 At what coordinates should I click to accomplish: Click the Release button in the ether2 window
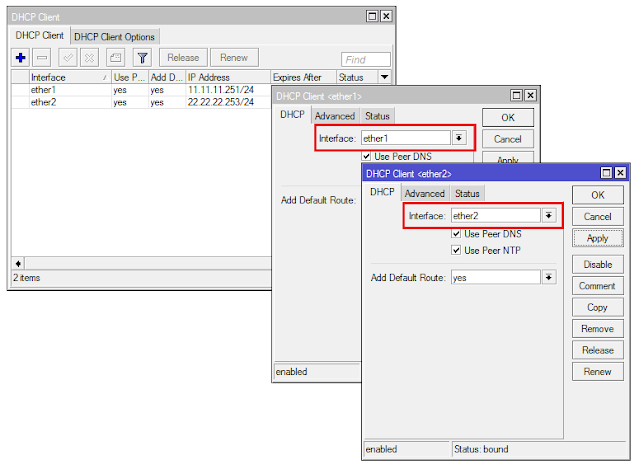[598, 351]
